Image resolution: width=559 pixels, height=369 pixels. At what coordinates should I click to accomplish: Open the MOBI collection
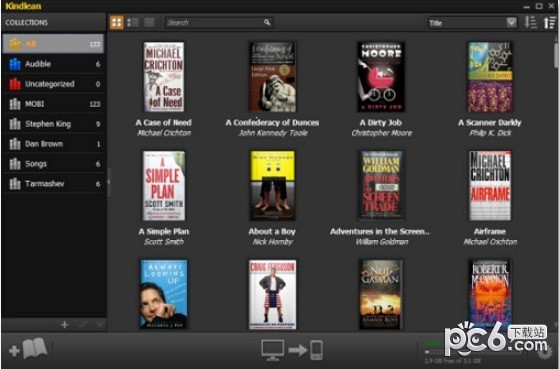point(53,104)
